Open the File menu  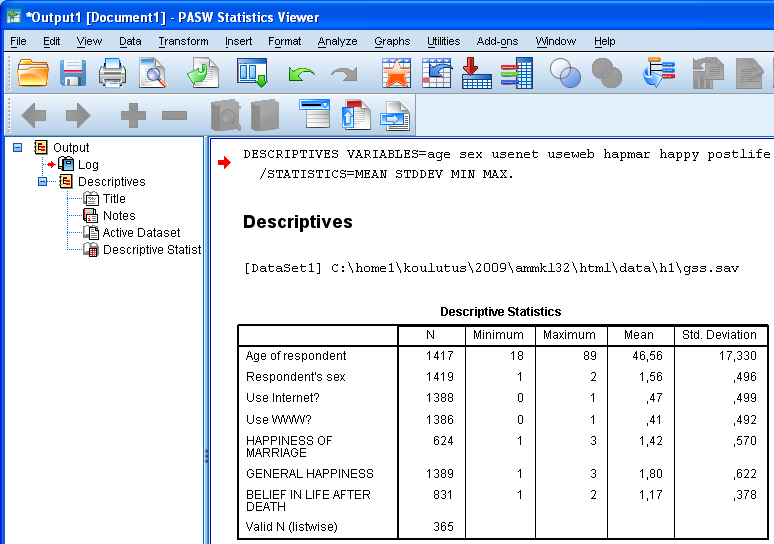tap(18, 41)
